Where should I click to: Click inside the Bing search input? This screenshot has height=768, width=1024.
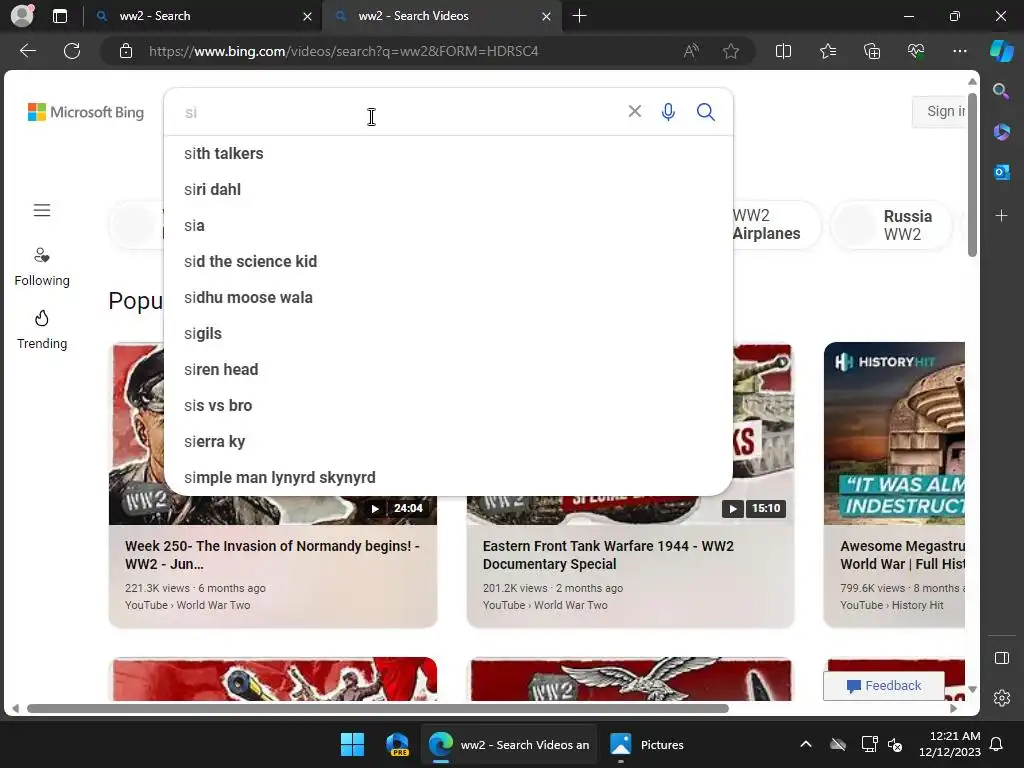(x=398, y=112)
